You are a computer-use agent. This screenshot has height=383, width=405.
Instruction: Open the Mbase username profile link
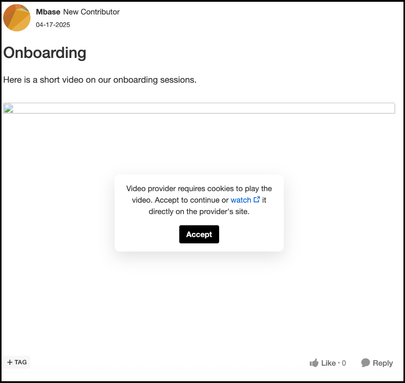(x=48, y=12)
